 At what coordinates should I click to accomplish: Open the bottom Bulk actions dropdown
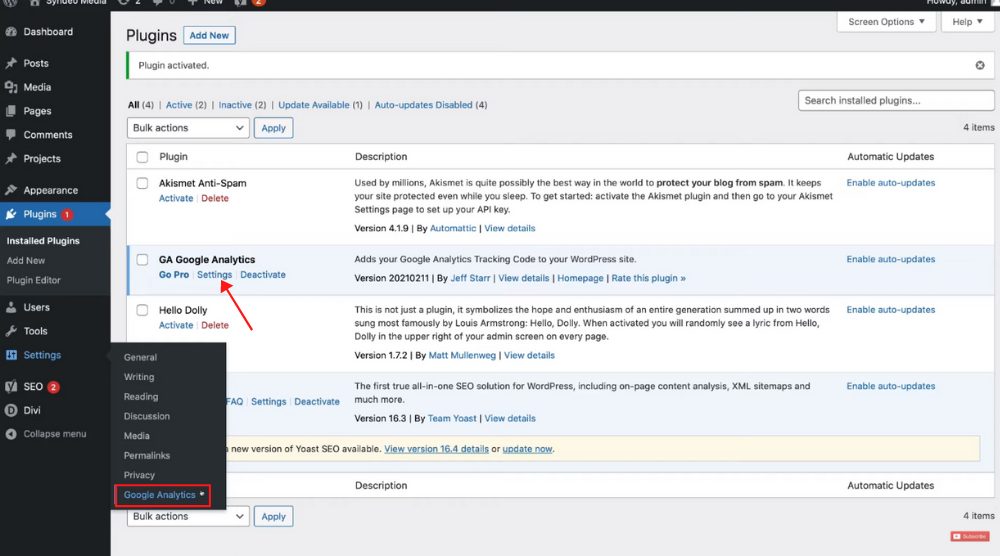point(188,516)
